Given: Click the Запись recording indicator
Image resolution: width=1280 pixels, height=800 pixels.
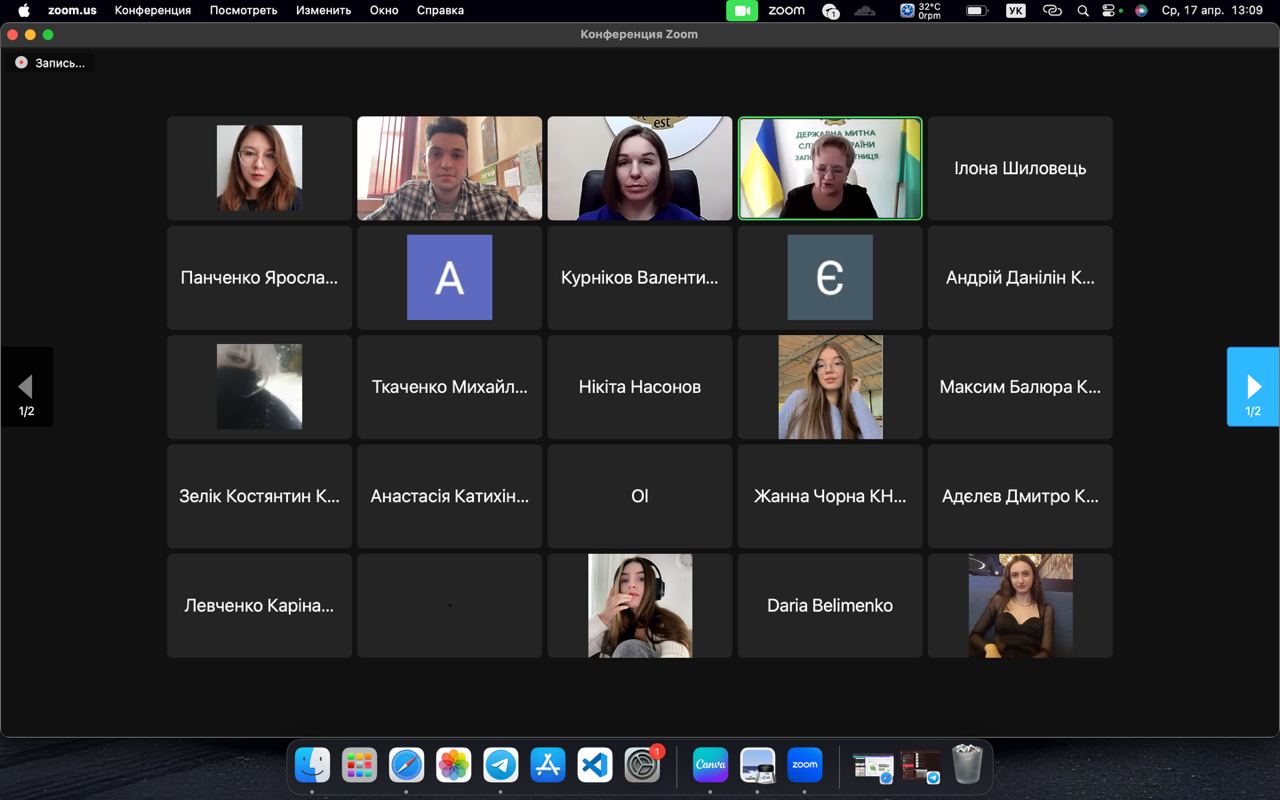Looking at the screenshot, I should point(50,63).
